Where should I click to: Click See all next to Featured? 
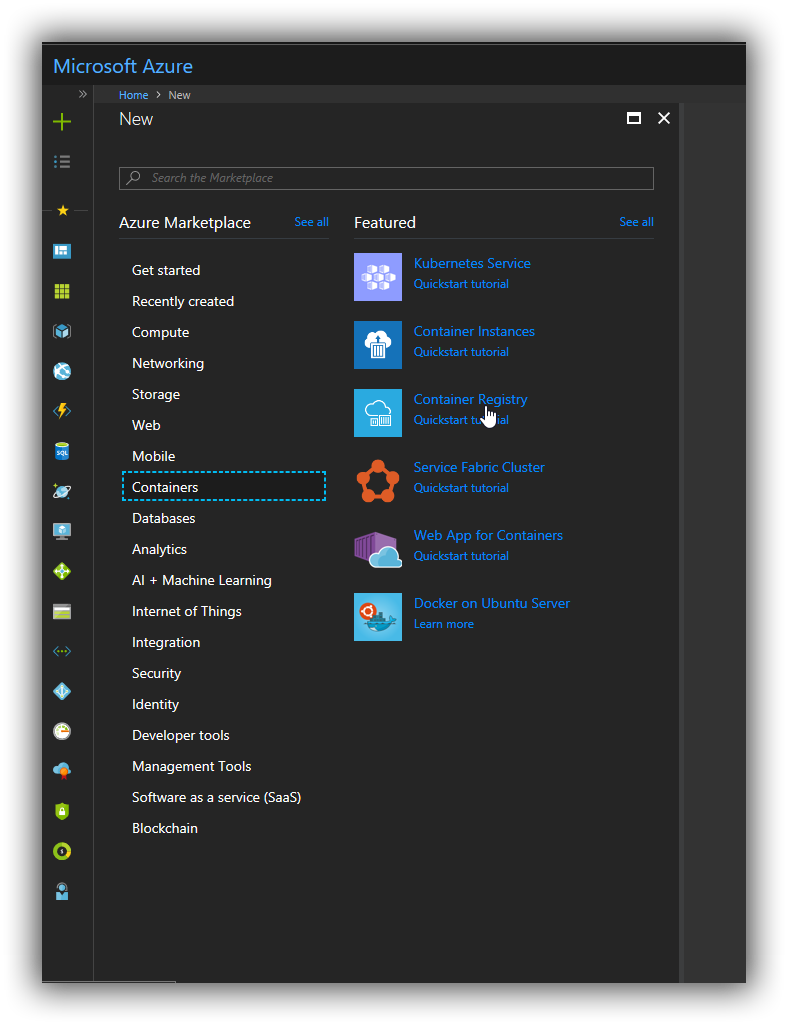click(x=636, y=222)
